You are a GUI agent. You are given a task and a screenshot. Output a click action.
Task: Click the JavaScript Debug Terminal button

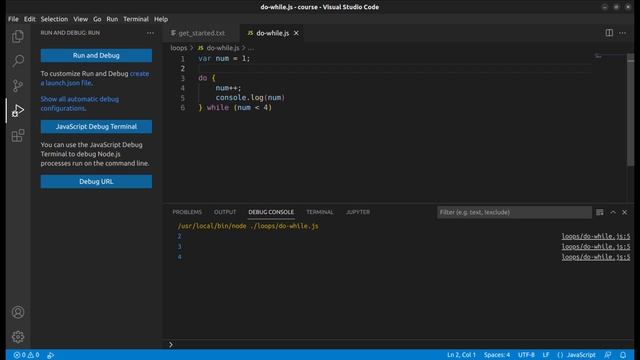point(96,127)
